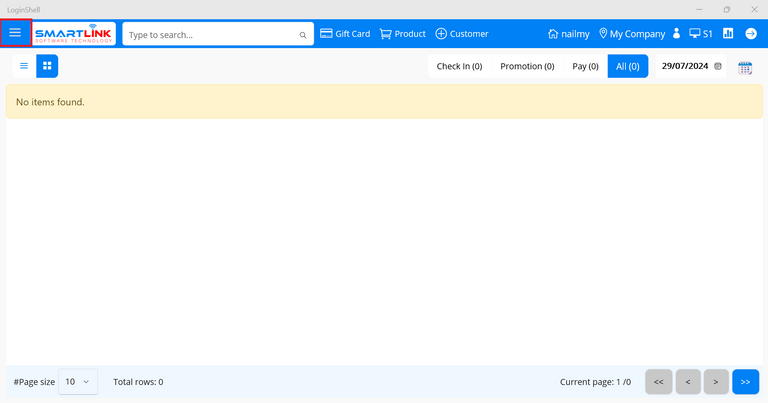Click the SmartLink logo
The width and height of the screenshot is (768, 403).
[x=75, y=34]
